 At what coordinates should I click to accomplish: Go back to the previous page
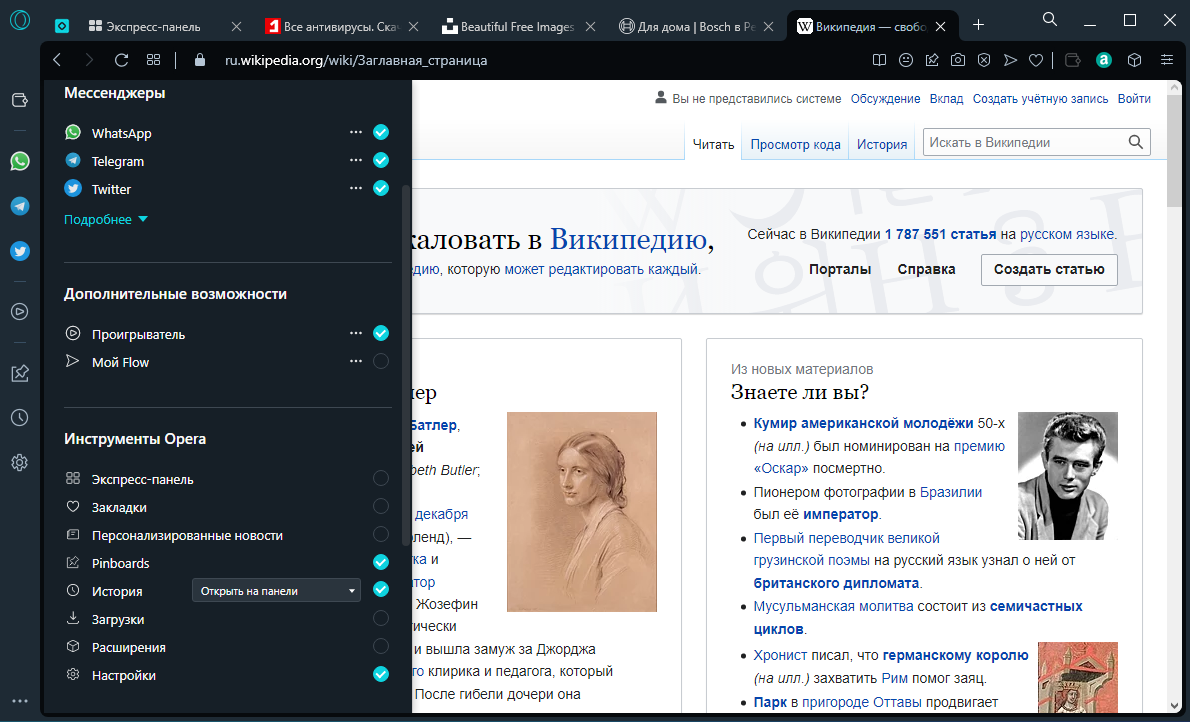(58, 60)
